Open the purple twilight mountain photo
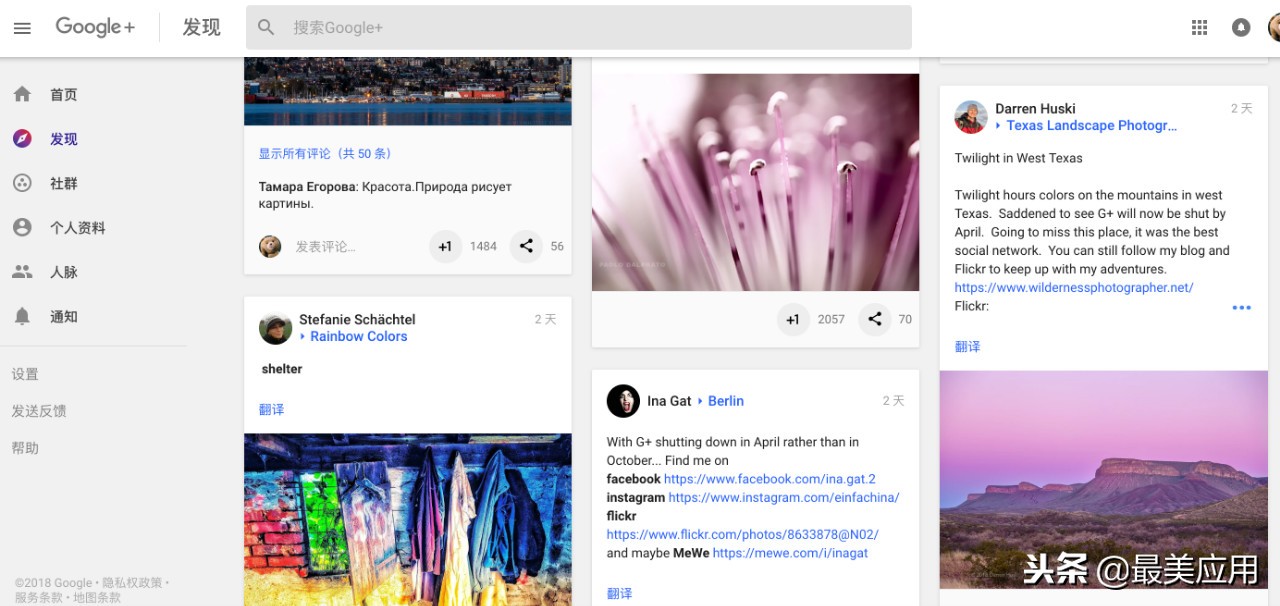 [x=1103, y=480]
